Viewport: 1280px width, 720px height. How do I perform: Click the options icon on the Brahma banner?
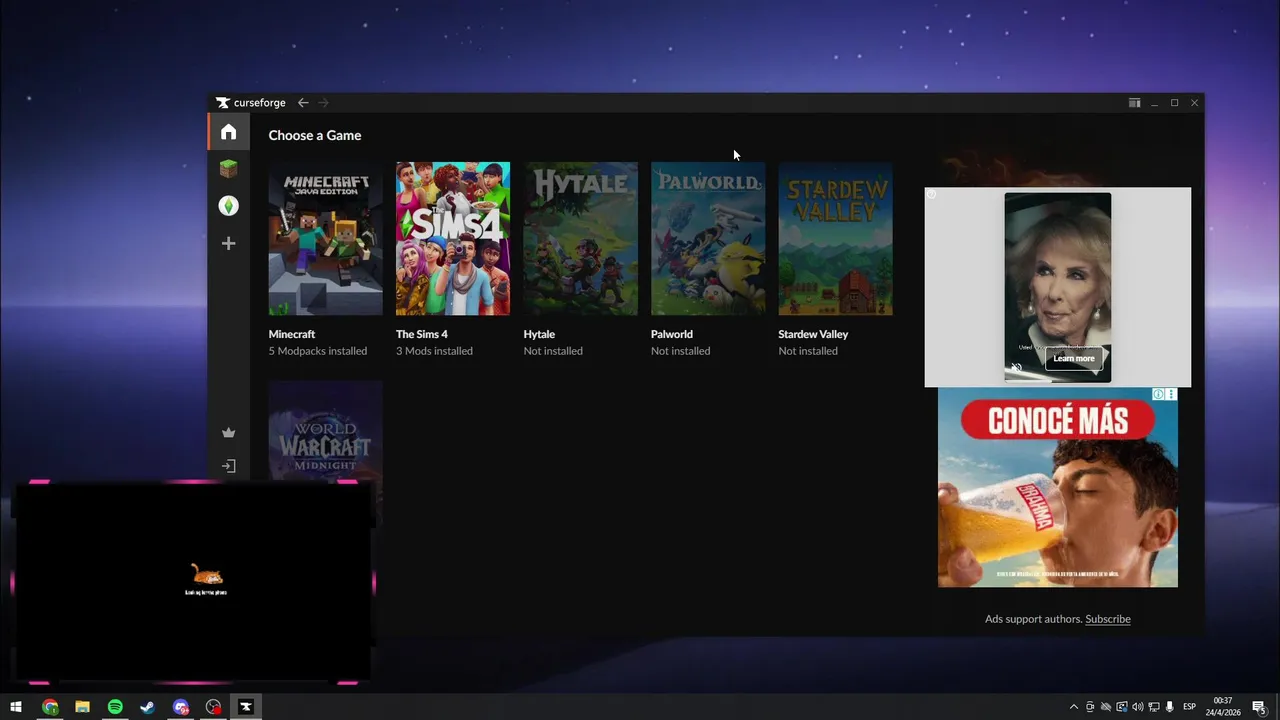1171,394
